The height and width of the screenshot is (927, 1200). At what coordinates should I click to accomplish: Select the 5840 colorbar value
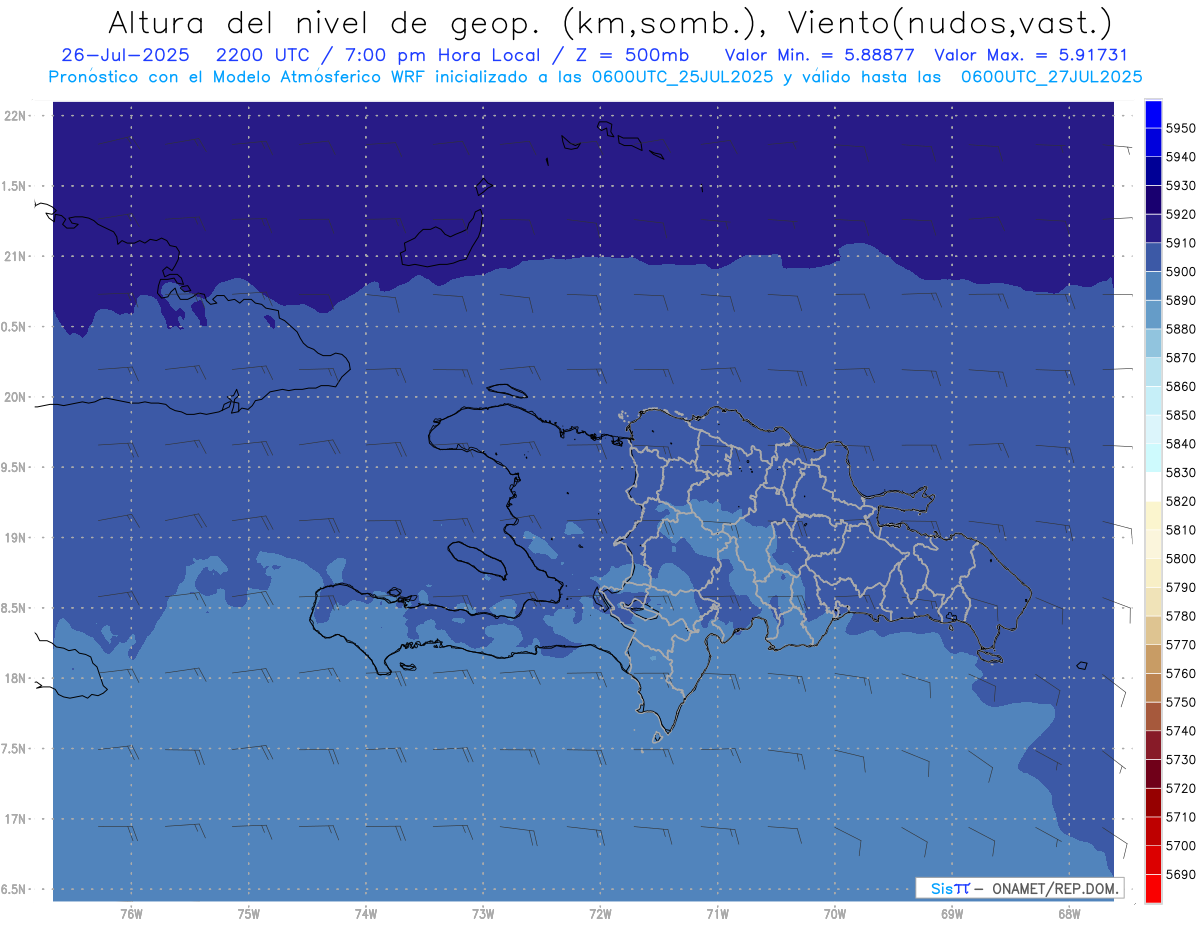(1181, 444)
